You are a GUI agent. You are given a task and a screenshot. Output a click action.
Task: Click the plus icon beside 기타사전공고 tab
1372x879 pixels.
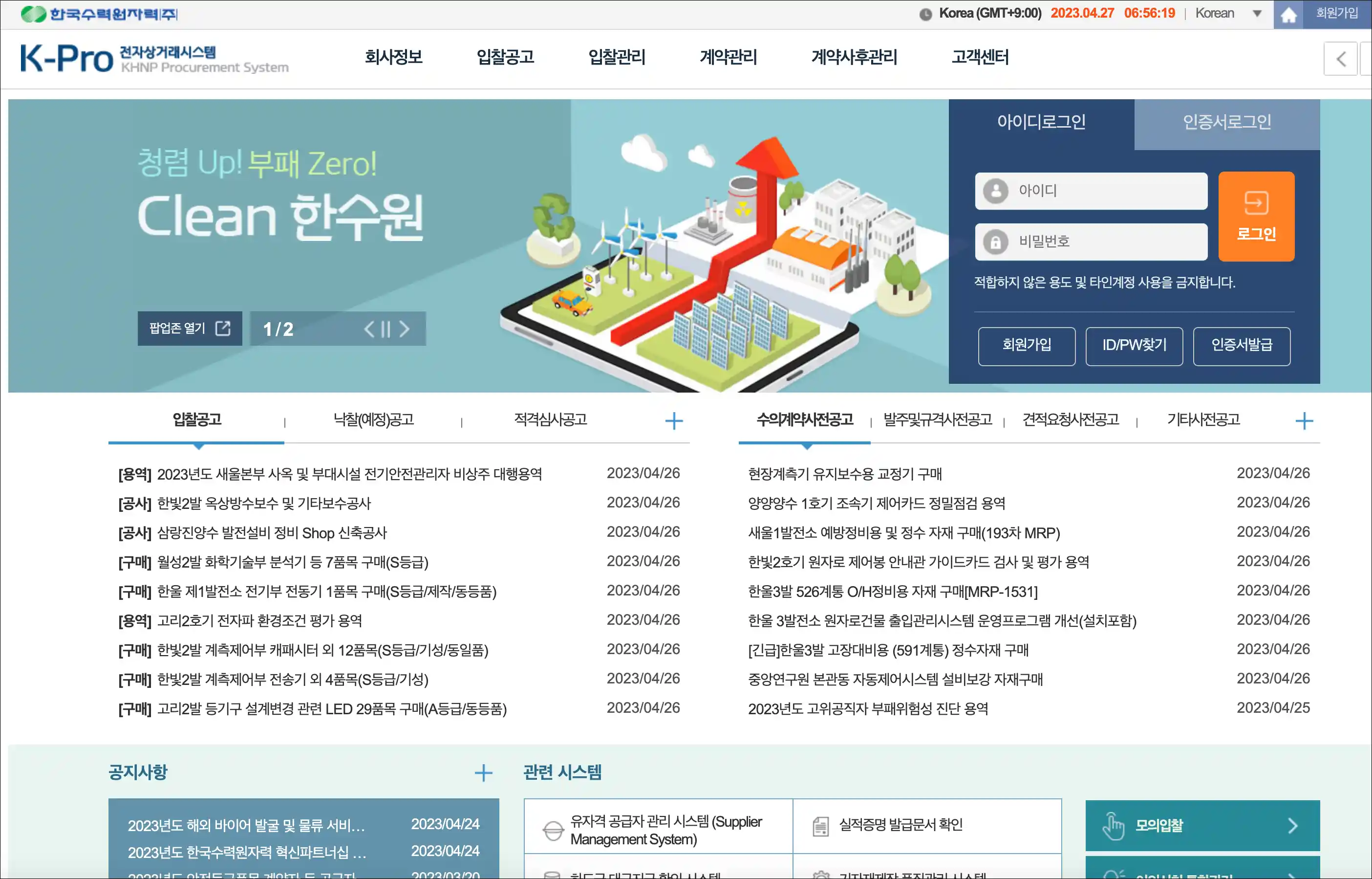[x=1304, y=421]
